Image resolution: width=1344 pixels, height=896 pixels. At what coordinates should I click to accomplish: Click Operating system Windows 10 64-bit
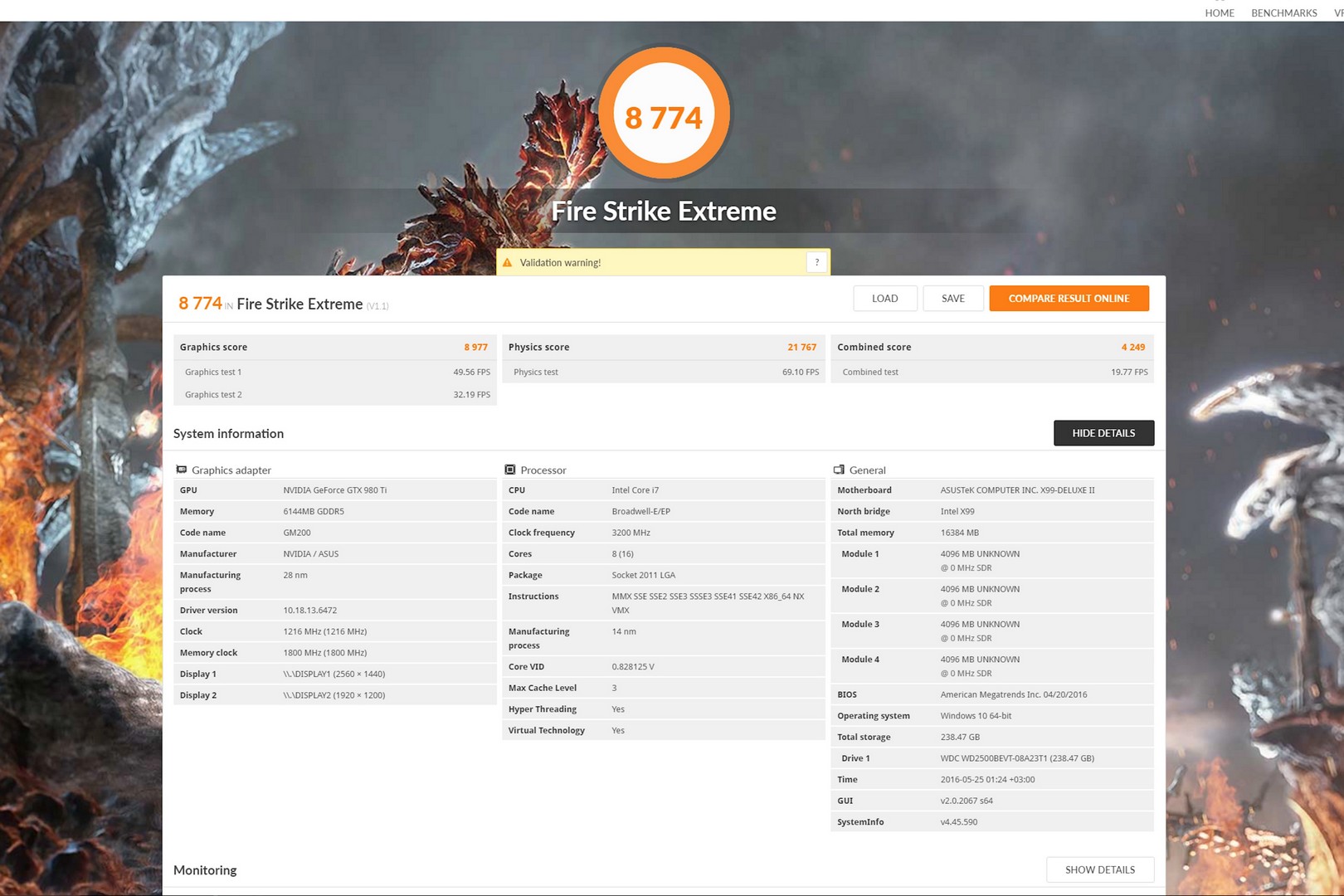point(976,716)
